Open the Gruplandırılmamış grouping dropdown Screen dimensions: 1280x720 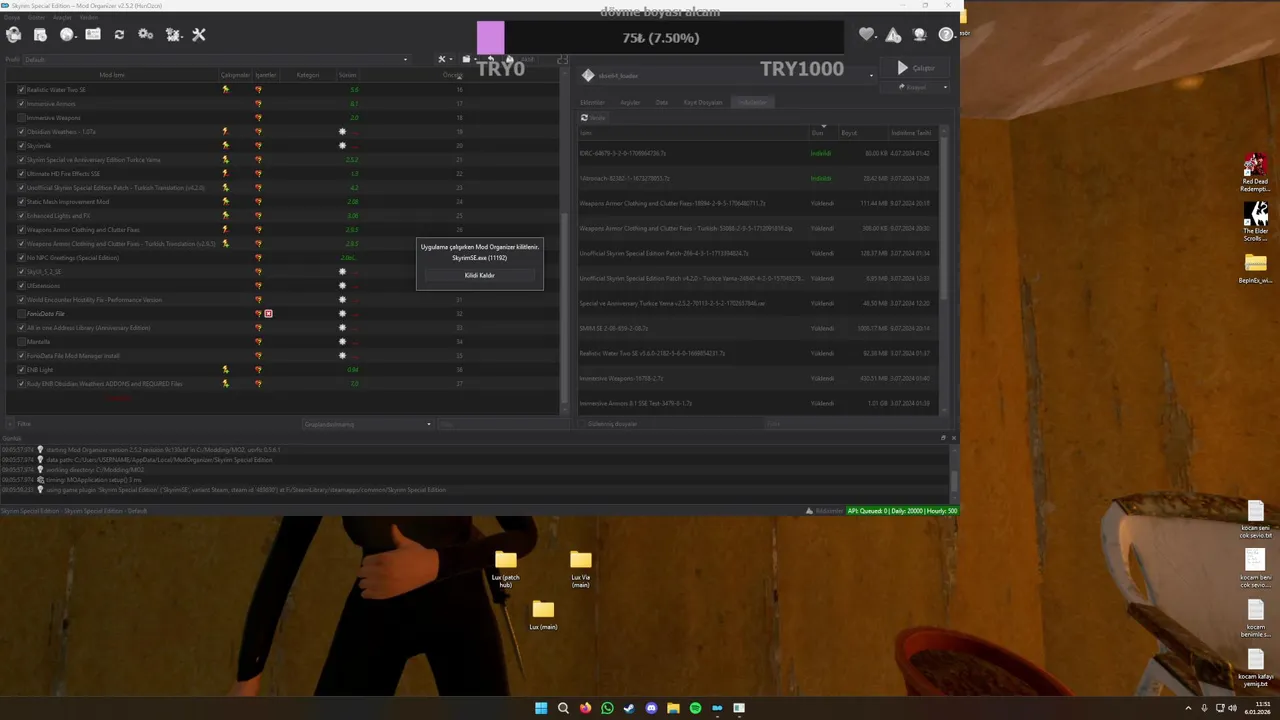[x=367, y=424]
